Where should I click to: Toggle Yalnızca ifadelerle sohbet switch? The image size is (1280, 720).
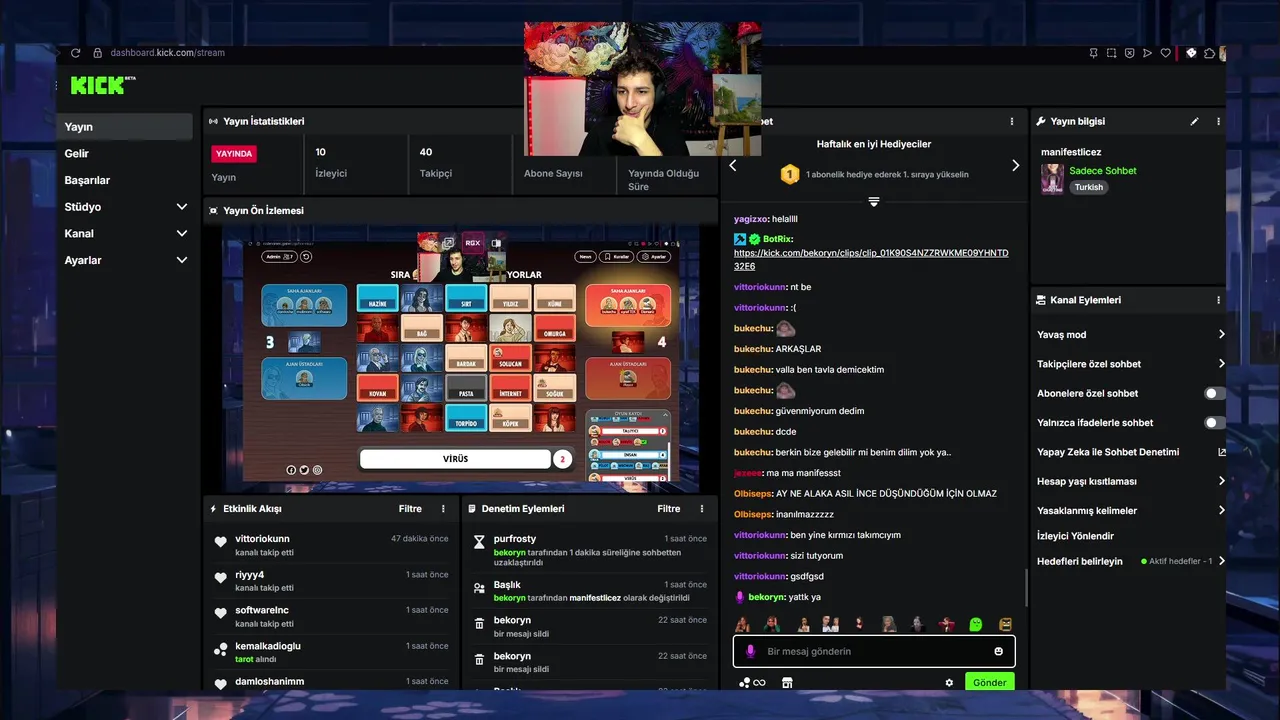coord(1214,423)
